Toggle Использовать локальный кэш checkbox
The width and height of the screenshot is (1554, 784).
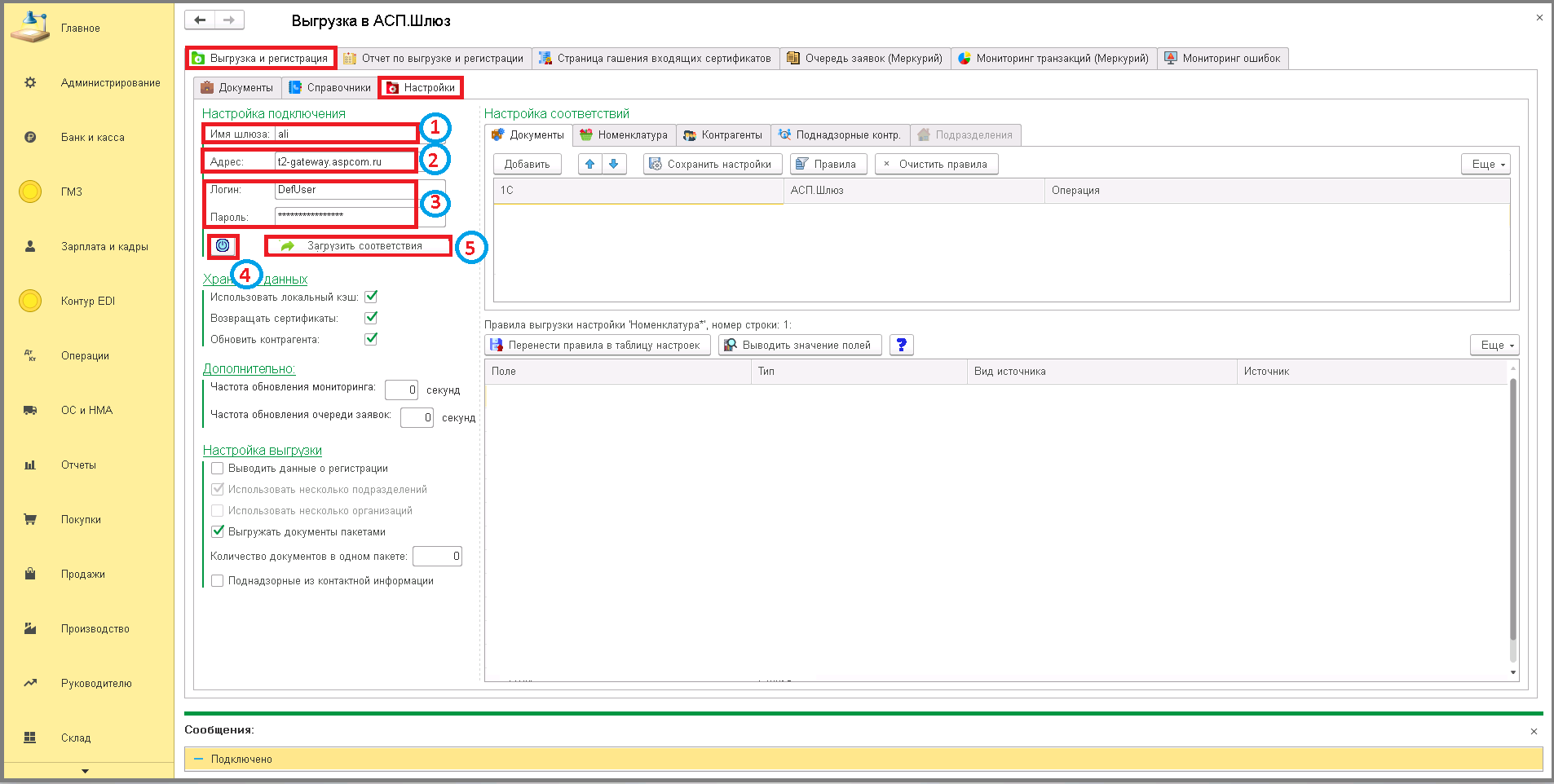(x=371, y=297)
